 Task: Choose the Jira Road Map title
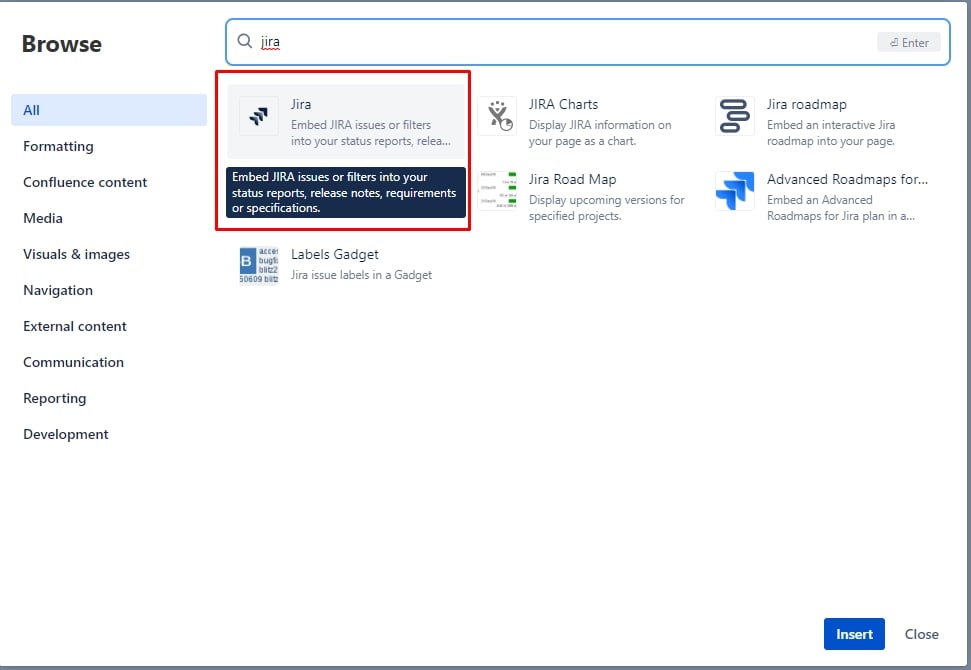tap(572, 179)
